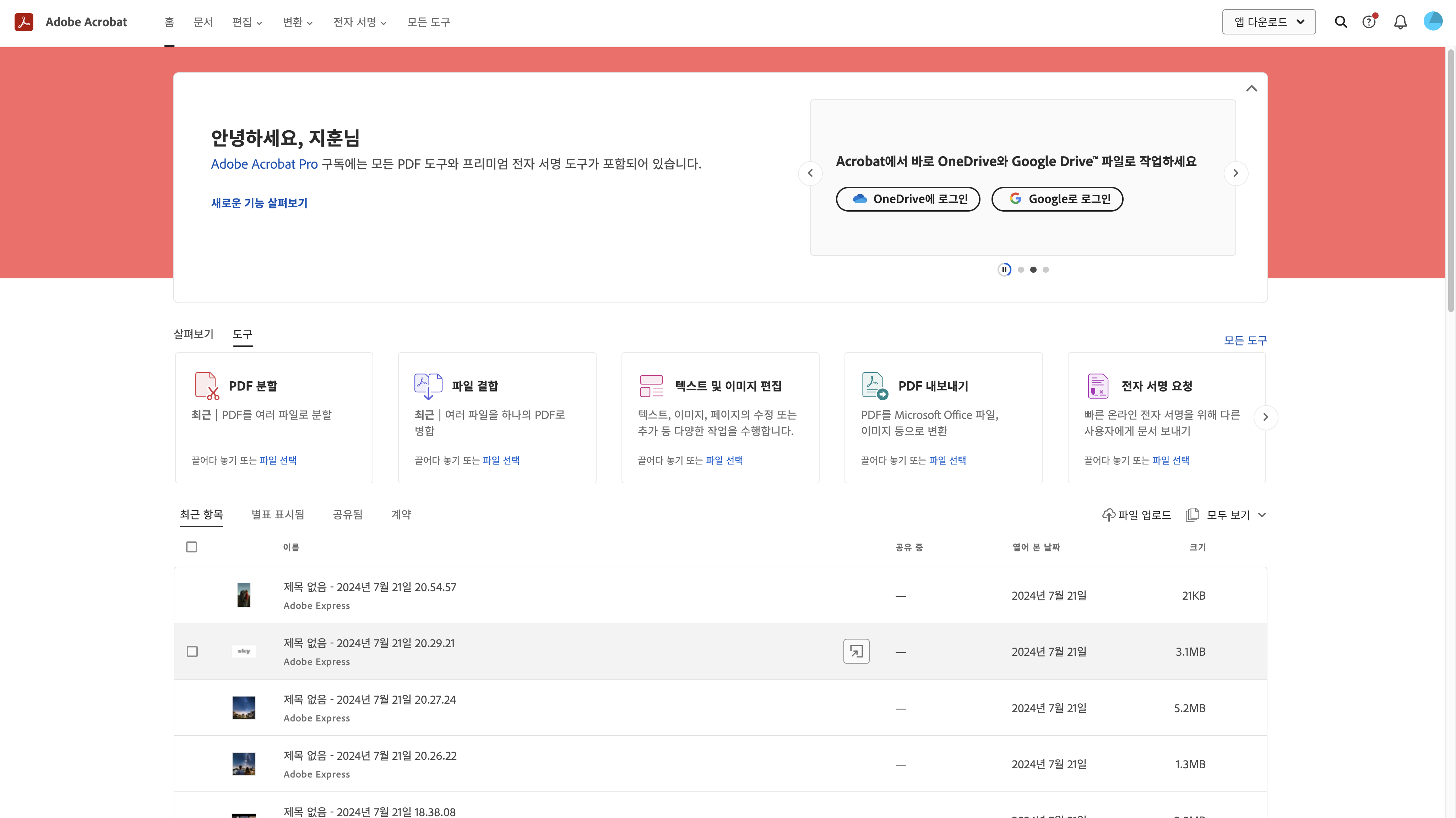The width and height of the screenshot is (1456, 818).
Task: Select the 살펴보기 tab
Action: click(x=193, y=334)
